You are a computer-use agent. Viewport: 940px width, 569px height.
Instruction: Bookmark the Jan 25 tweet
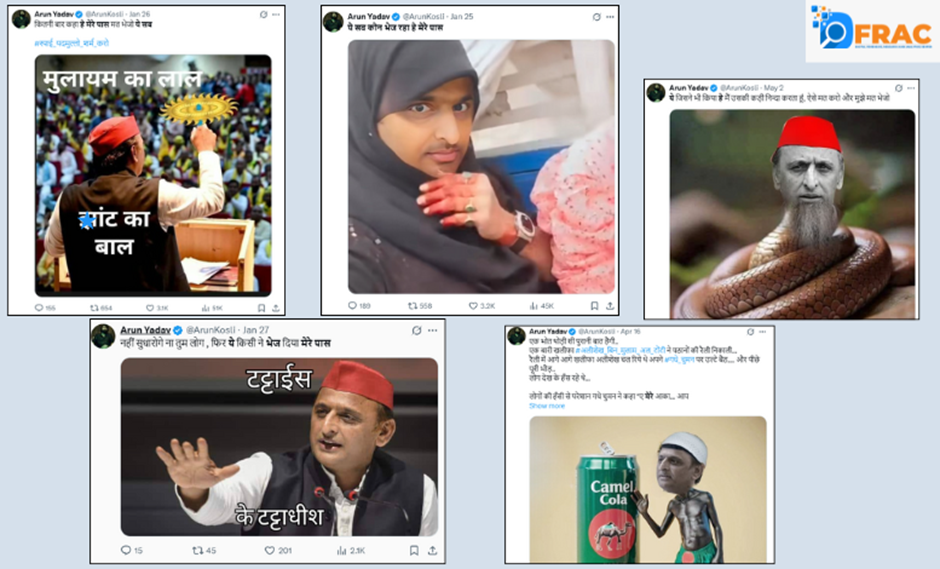594,306
